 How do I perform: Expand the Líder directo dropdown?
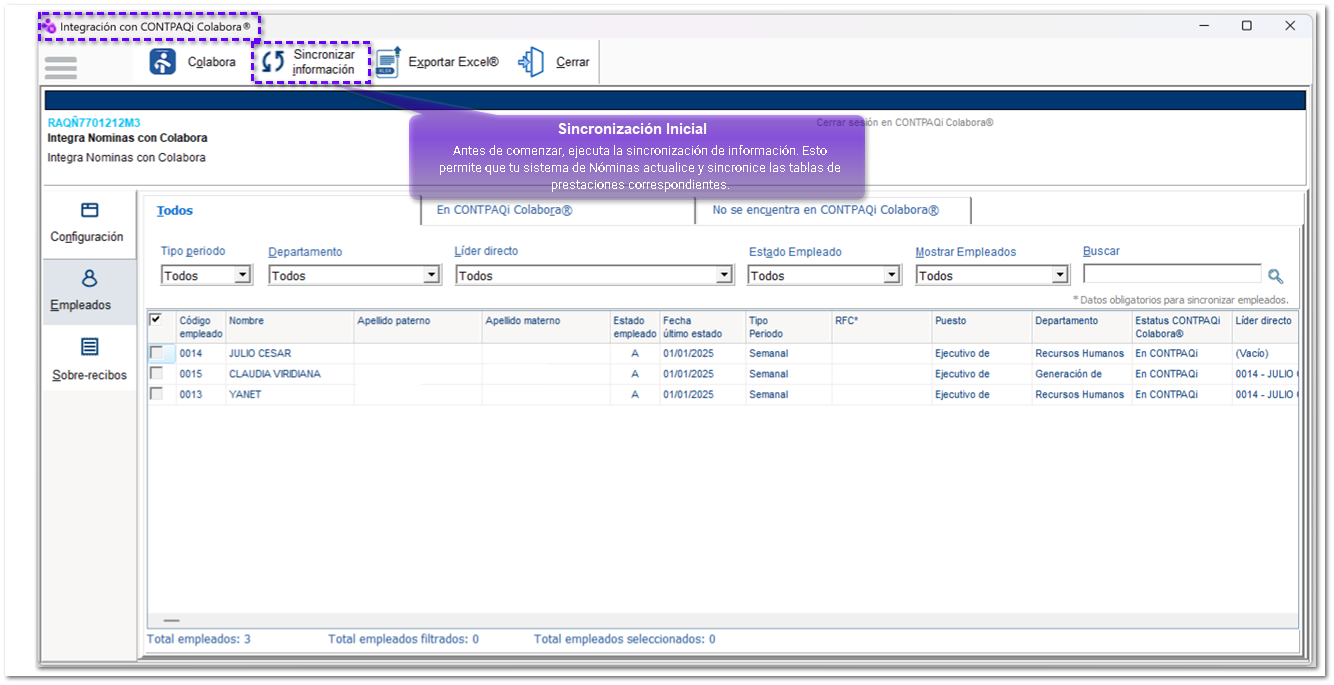pyautogui.click(x=724, y=276)
